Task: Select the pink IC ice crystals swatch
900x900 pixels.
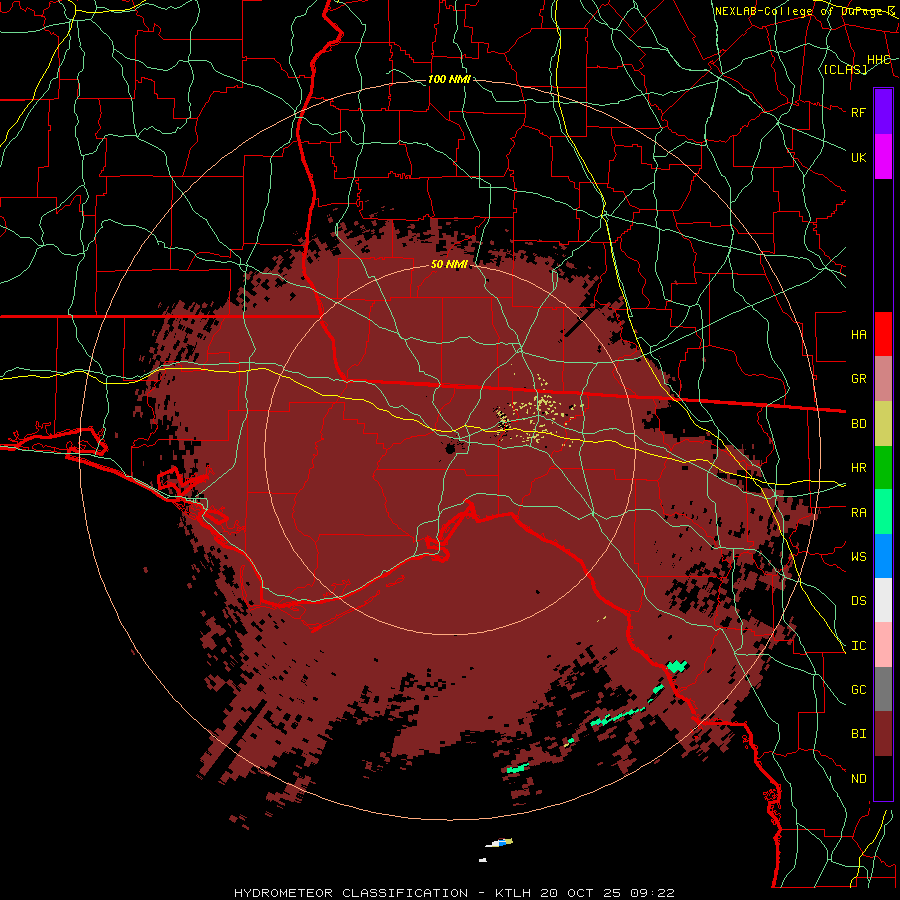Action: [x=883, y=645]
